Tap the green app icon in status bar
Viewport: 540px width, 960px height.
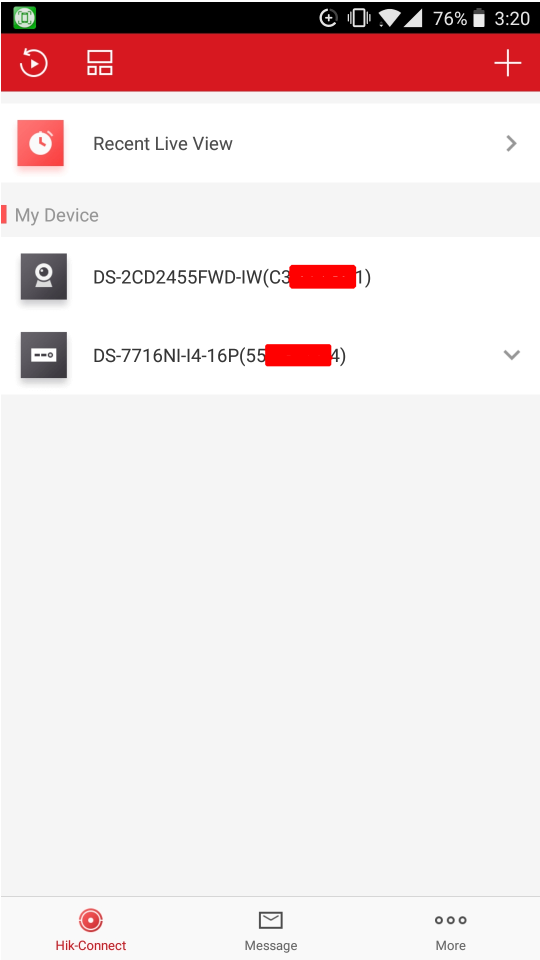(x=24, y=18)
